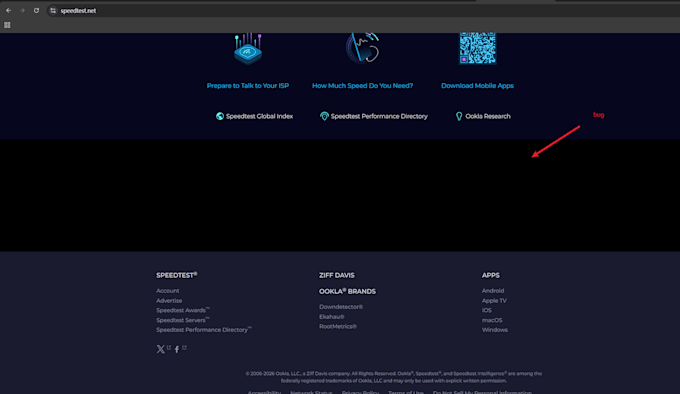
Task: Open site information icon in address bar
Action: point(53,10)
